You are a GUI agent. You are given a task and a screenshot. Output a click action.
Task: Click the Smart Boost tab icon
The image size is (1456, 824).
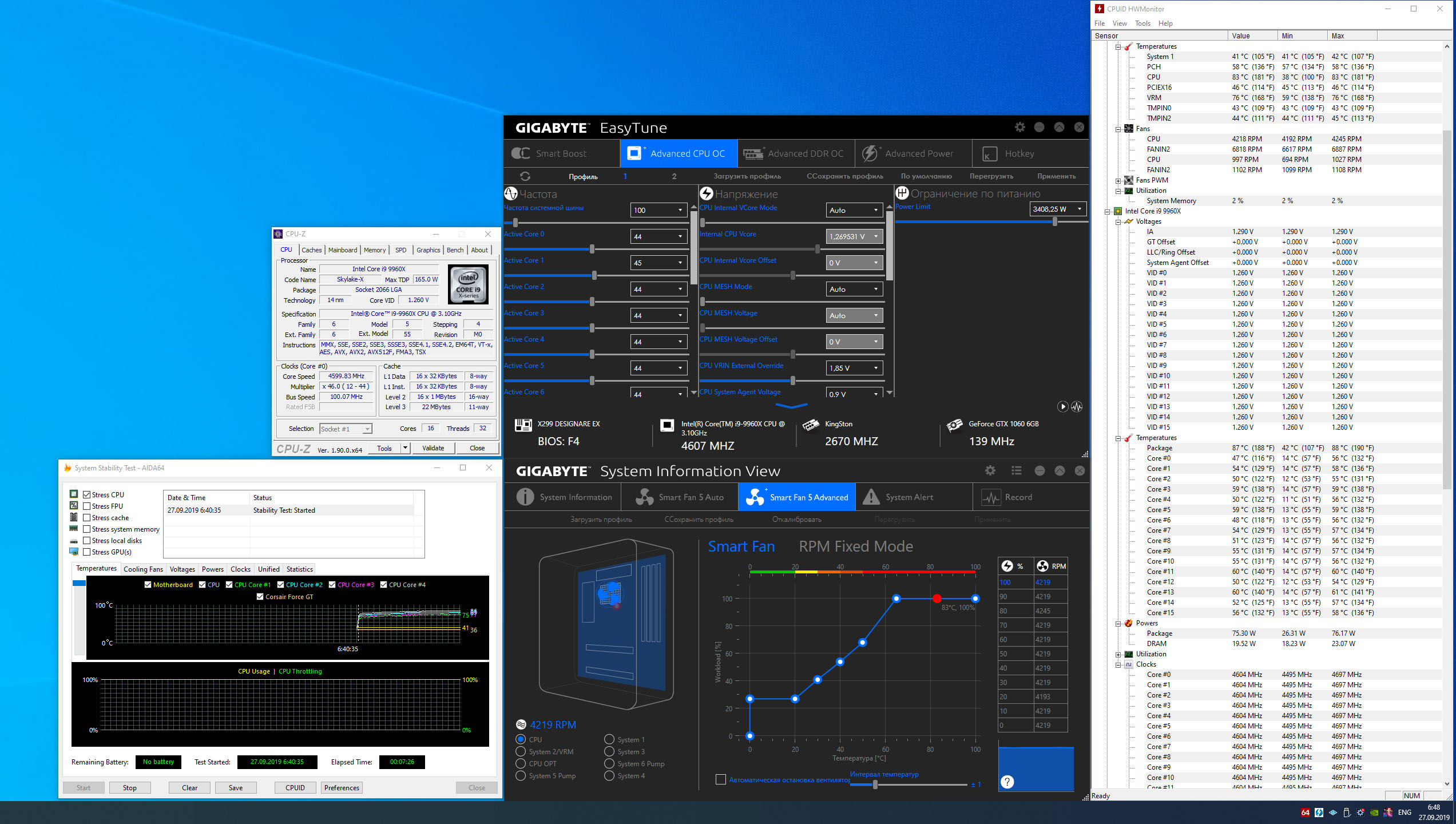[521, 153]
